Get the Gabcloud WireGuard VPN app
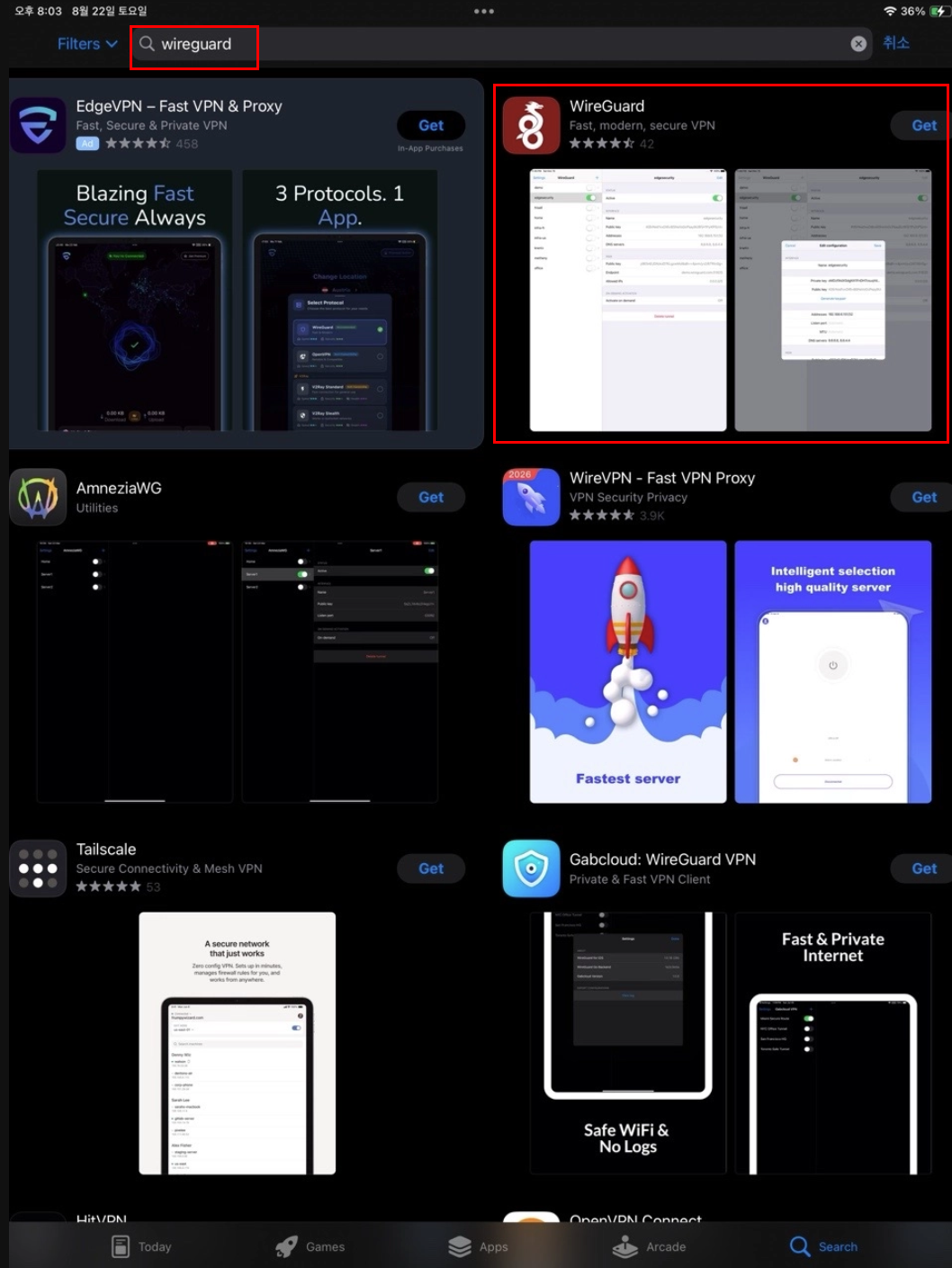The height and width of the screenshot is (1268, 952). [923, 868]
